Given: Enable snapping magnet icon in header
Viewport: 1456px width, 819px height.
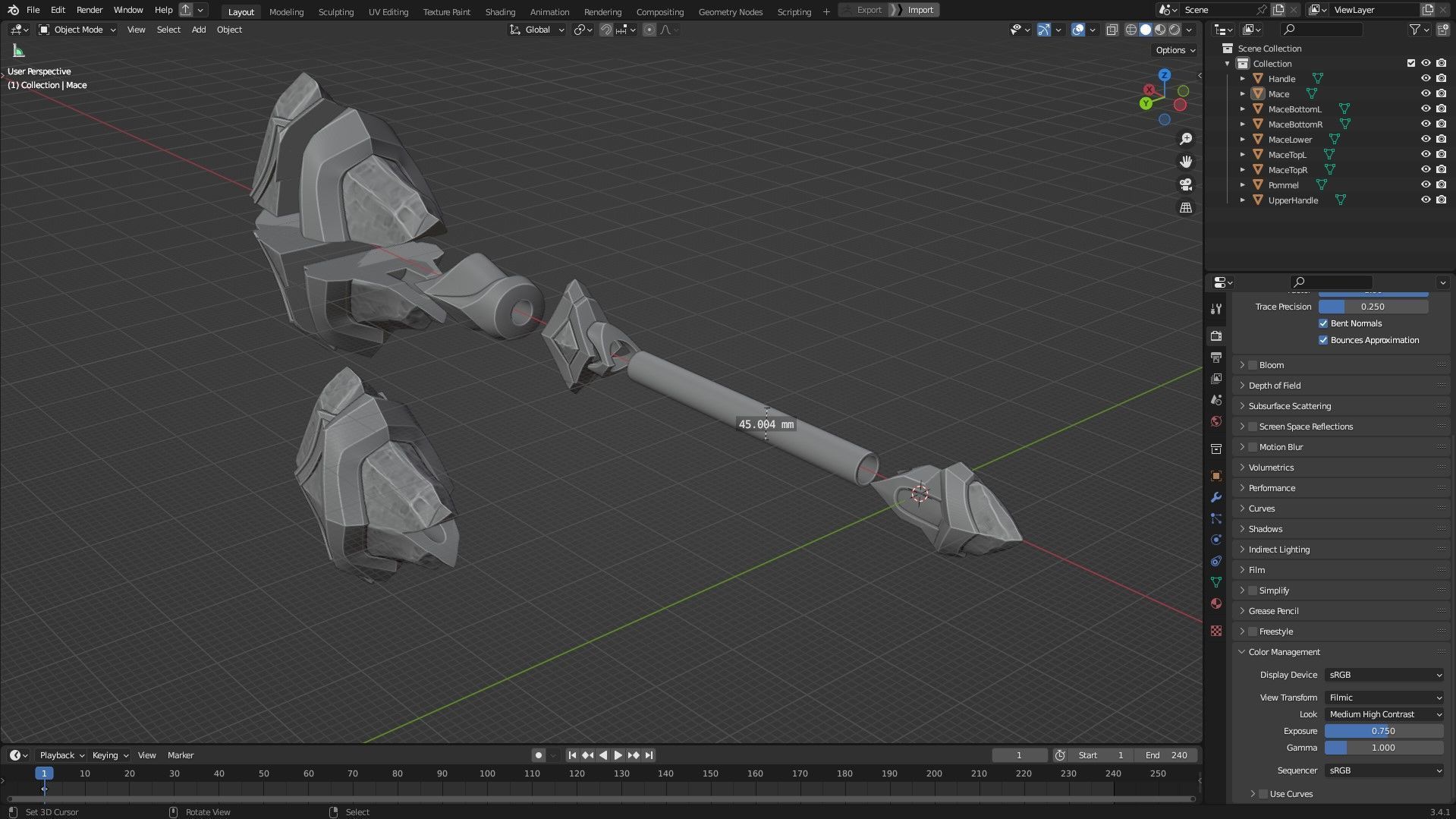Looking at the screenshot, I should pos(605,30).
